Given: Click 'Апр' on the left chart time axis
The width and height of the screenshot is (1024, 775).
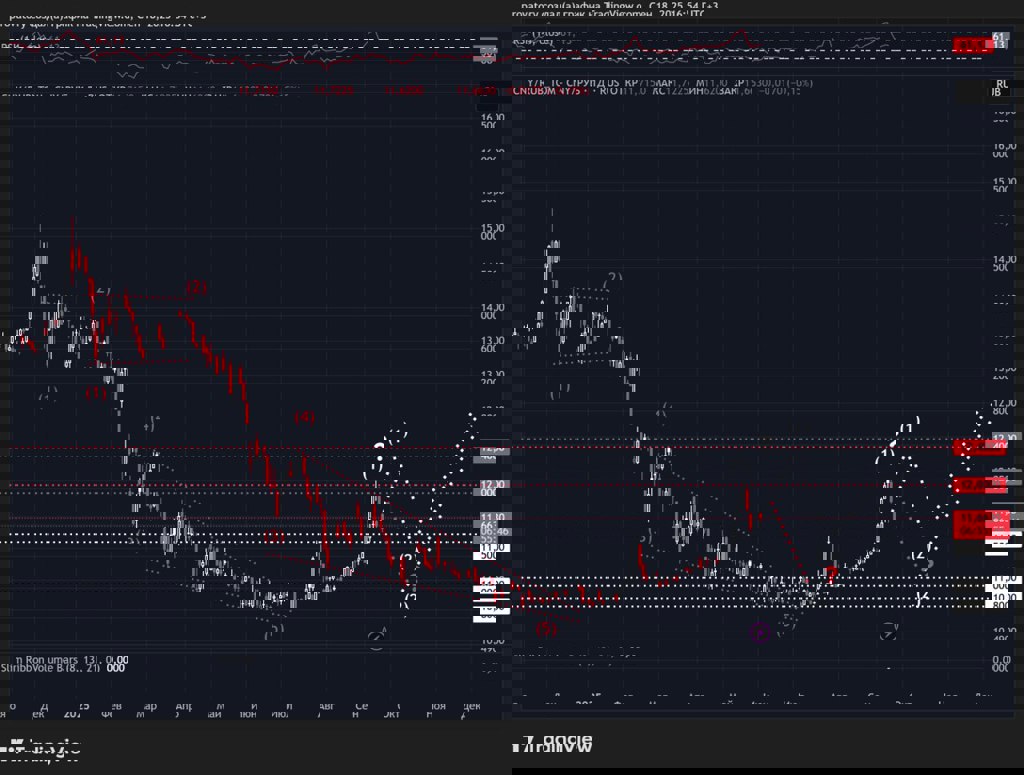Looking at the screenshot, I should click(183, 706).
